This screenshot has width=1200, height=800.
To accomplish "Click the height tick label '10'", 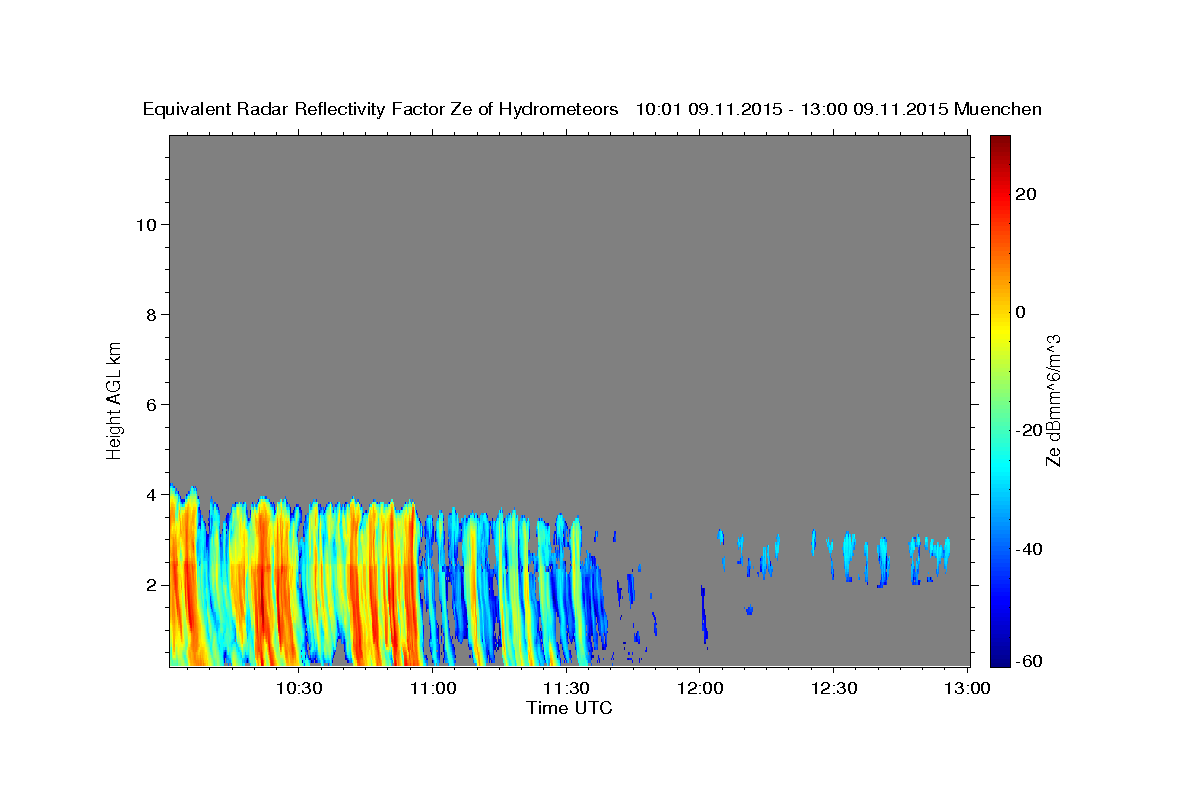I will [146, 224].
